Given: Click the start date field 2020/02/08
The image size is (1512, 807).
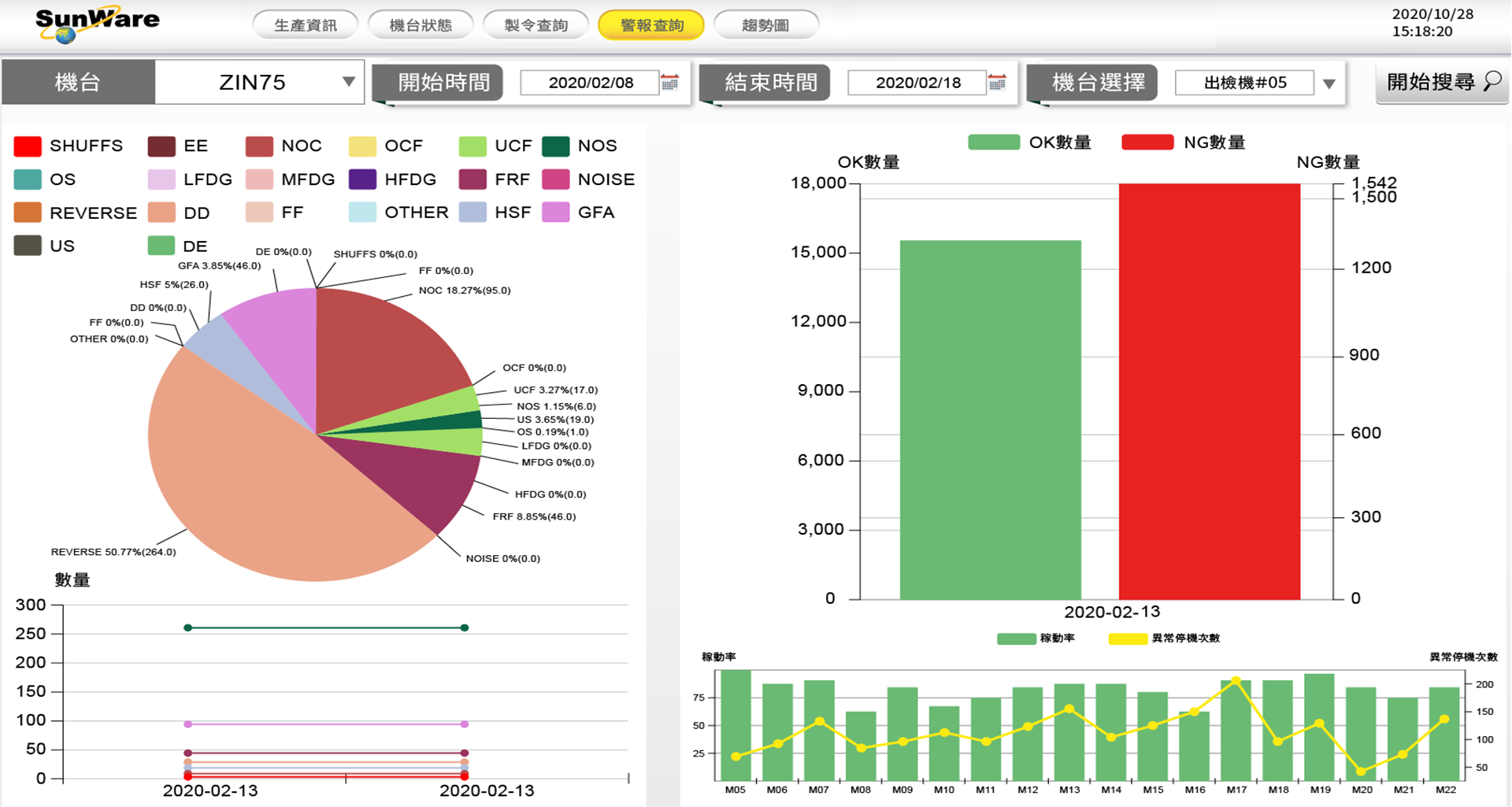Looking at the screenshot, I should pyautogui.click(x=590, y=83).
